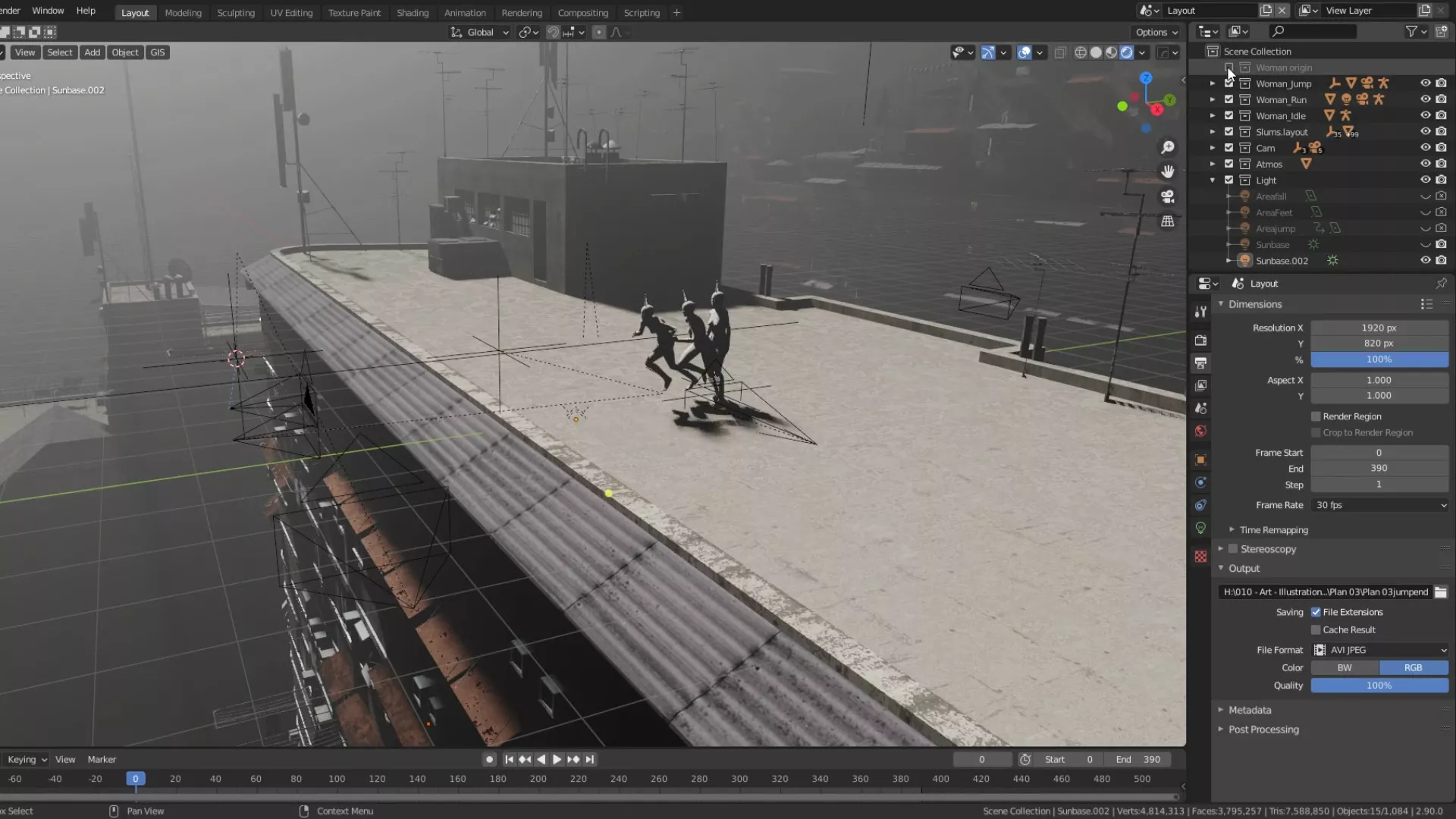
Task: Open the World properties tab icon
Action: [1200, 431]
